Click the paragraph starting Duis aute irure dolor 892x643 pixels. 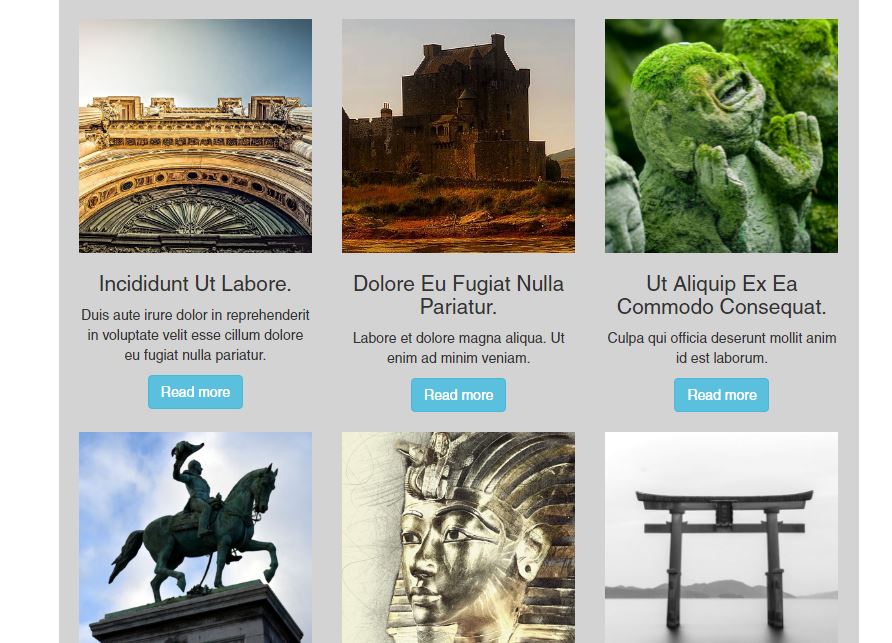pos(195,335)
